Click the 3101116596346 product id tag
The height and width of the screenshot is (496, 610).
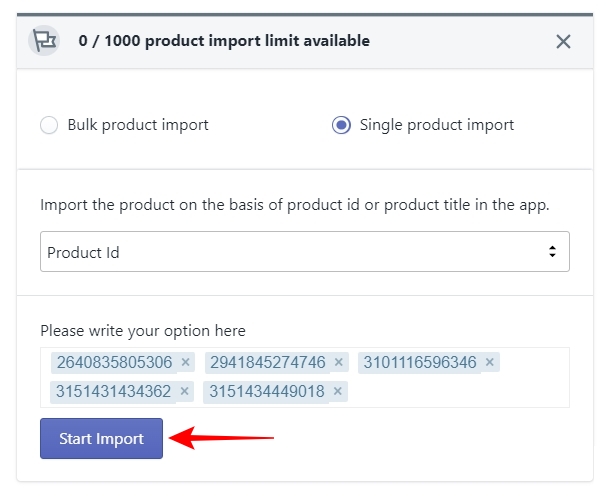click(x=420, y=362)
